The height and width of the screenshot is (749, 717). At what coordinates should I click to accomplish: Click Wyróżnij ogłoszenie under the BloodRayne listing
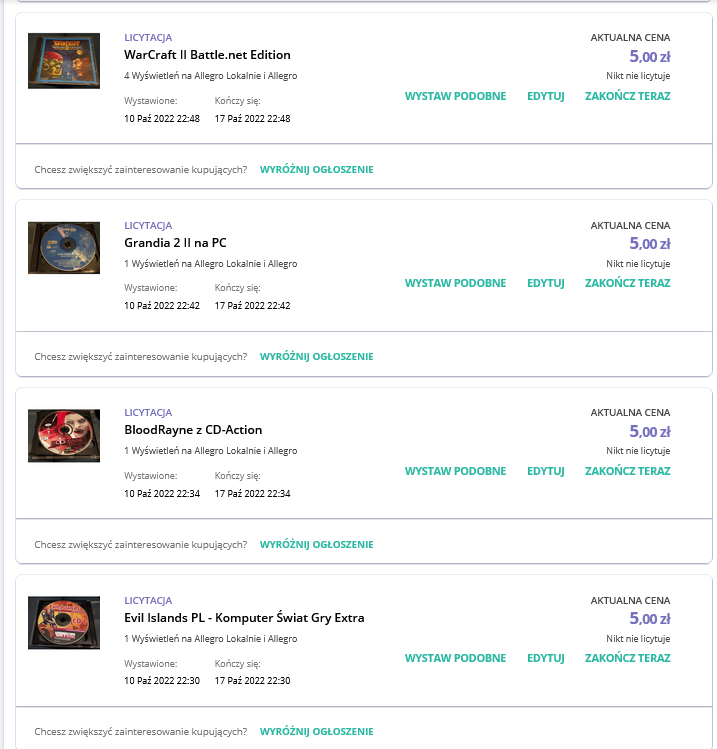tap(317, 545)
